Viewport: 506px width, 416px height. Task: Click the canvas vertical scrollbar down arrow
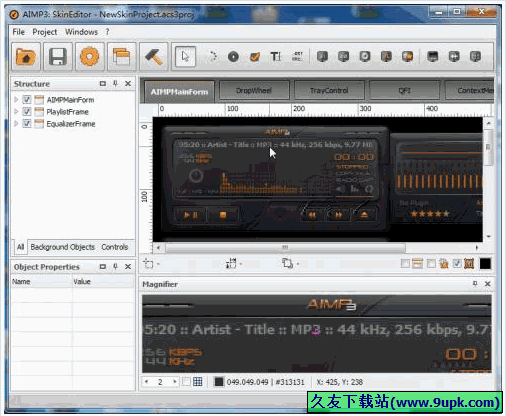[489, 236]
